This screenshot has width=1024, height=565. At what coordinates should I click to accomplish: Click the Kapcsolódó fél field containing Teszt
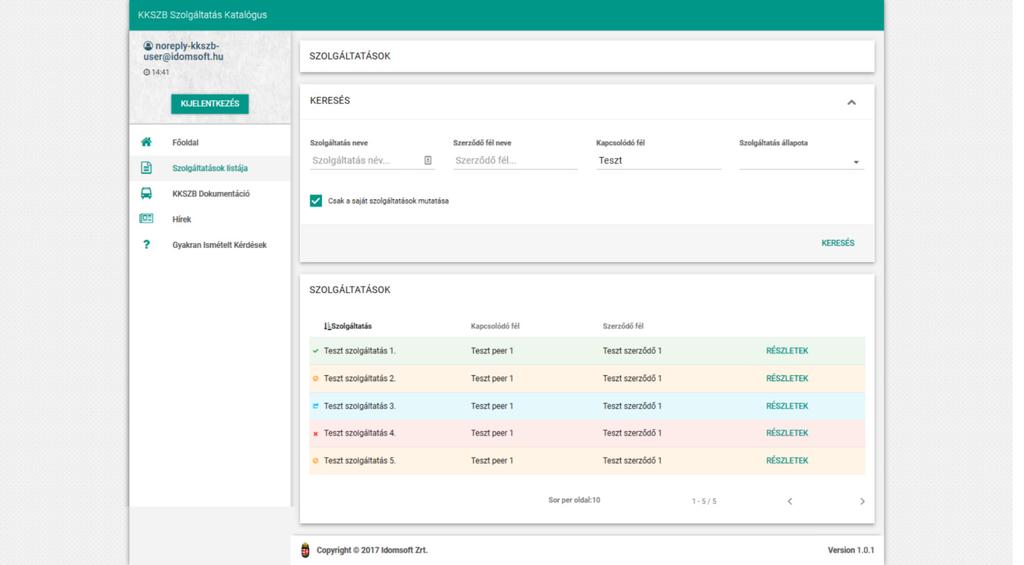coord(658,161)
